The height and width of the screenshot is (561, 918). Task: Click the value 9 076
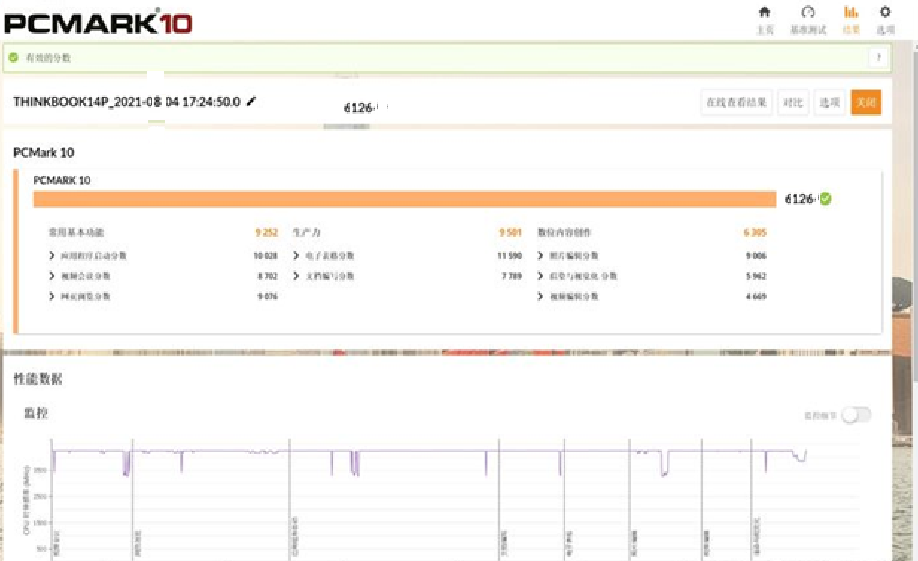(268, 296)
